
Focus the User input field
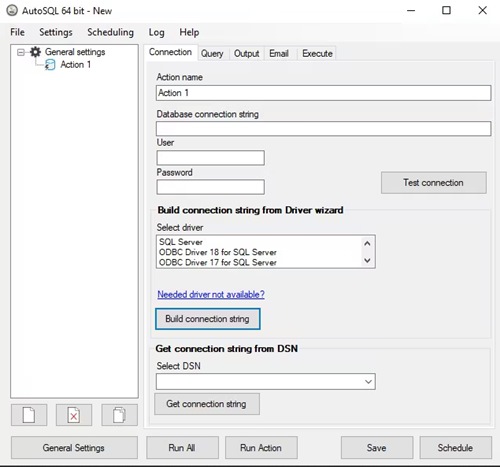tap(210, 158)
